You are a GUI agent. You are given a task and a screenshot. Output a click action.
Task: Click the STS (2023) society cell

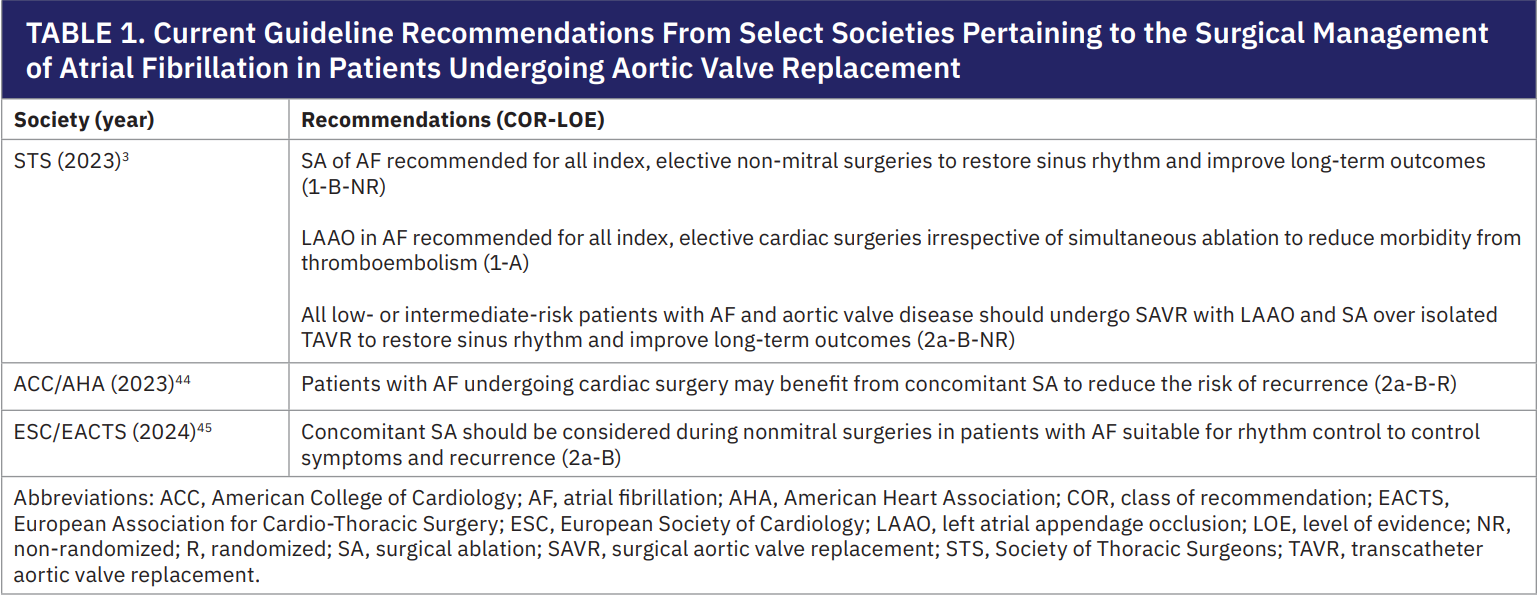point(67,161)
